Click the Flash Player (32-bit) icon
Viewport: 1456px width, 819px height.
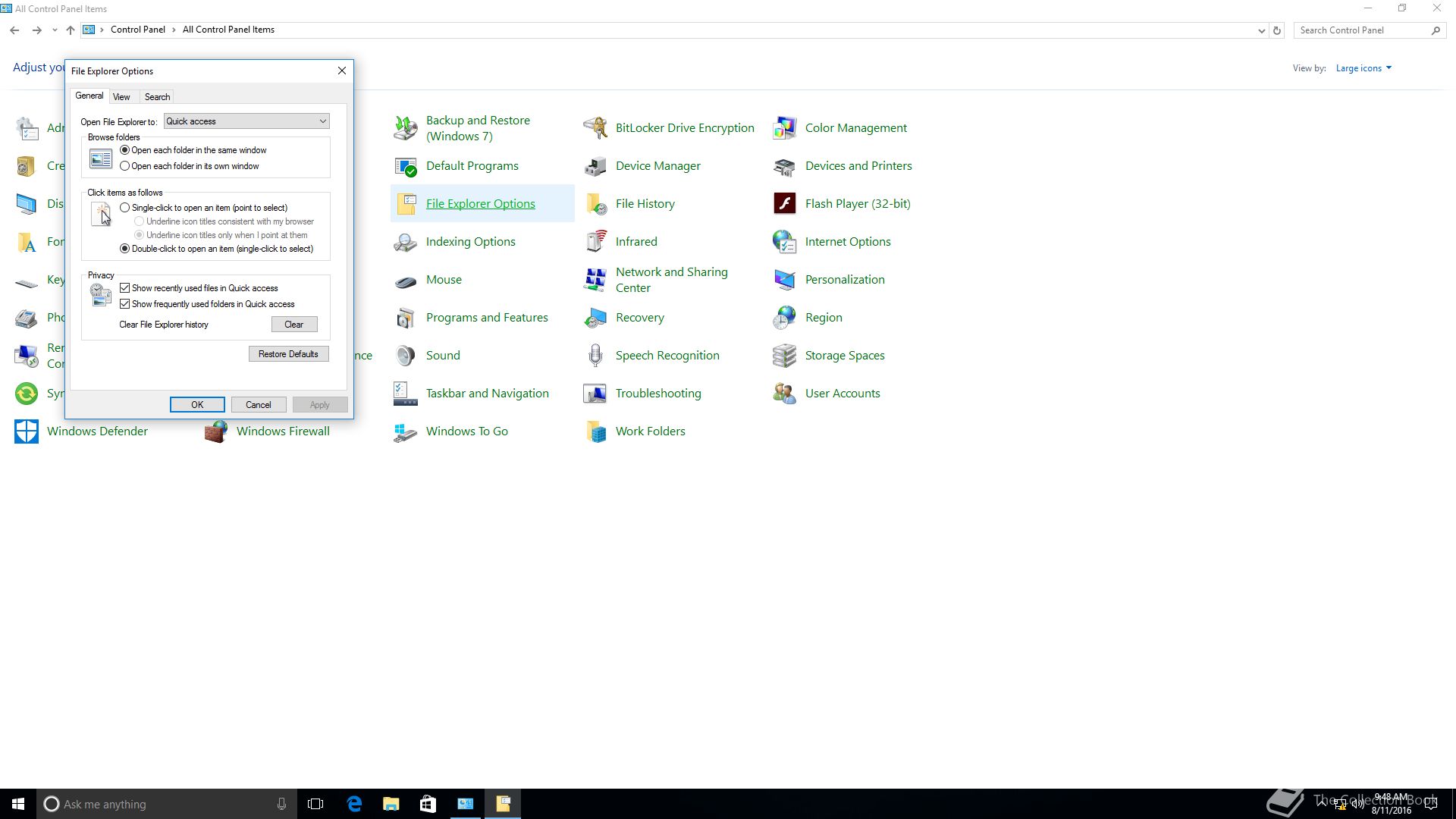784,203
